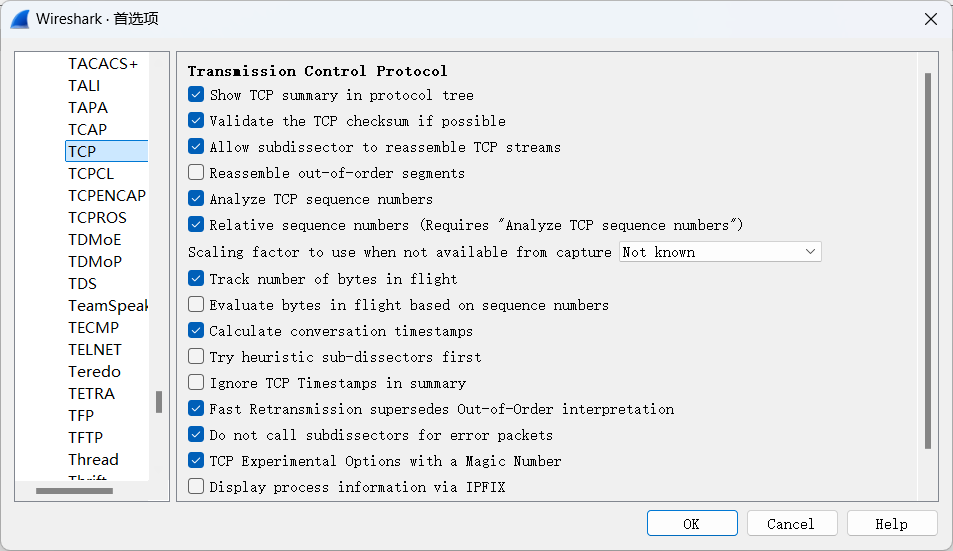Viewport: 953px width, 551px height.
Task: Uncheck Validate the TCP checksum if possible
Action: click(x=196, y=121)
